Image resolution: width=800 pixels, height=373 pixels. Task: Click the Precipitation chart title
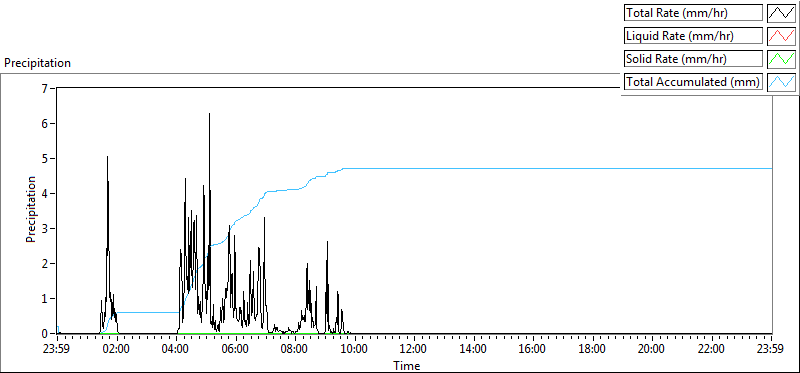(37, 63)
